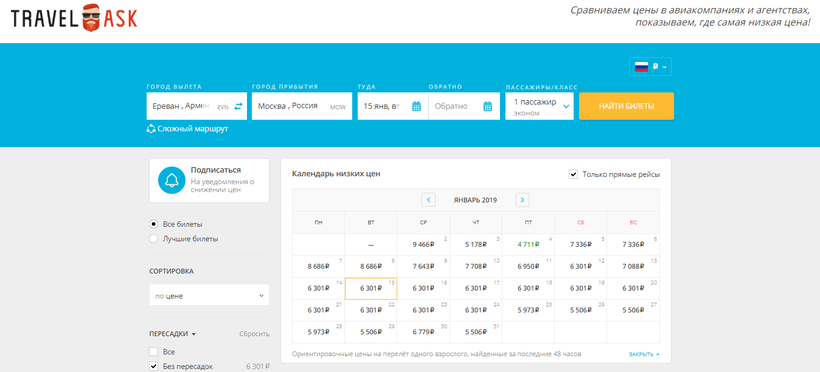Open calendar icon in the Туда date field
This screenshot has height=372, width=820.
416,106
